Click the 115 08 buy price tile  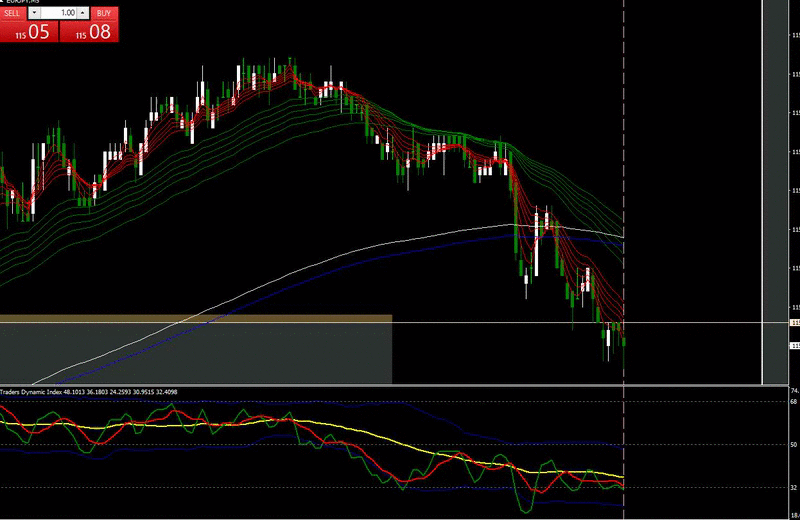[89, 31]
